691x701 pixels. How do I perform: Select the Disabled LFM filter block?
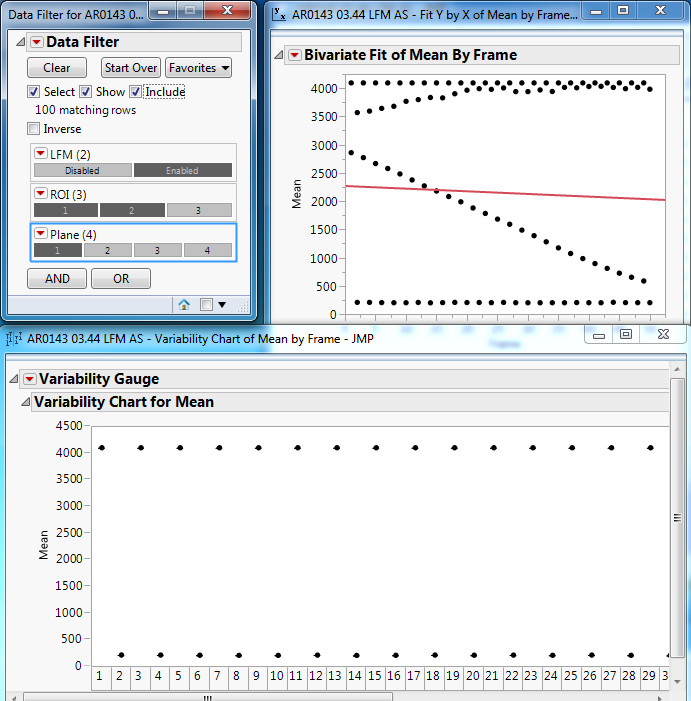point(83,170)
